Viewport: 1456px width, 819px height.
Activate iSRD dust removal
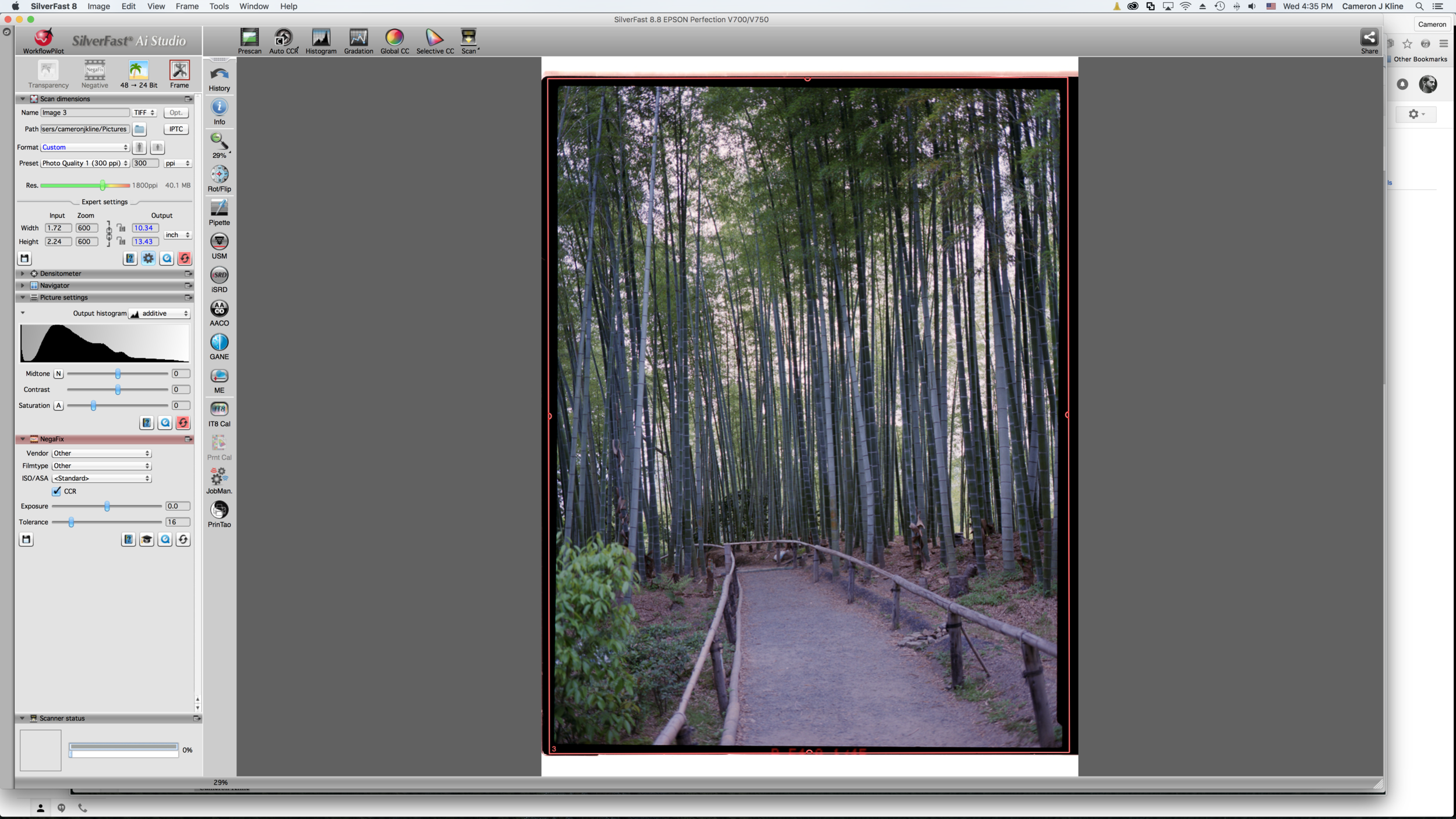tap(220, 280)
